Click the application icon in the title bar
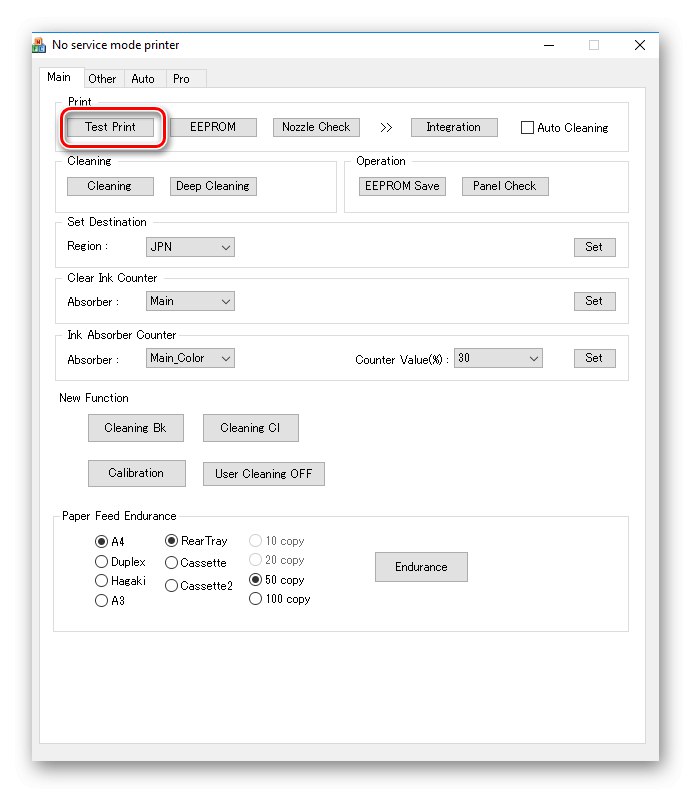This screenshot has width=691, height=793. [x=39, y=45]
